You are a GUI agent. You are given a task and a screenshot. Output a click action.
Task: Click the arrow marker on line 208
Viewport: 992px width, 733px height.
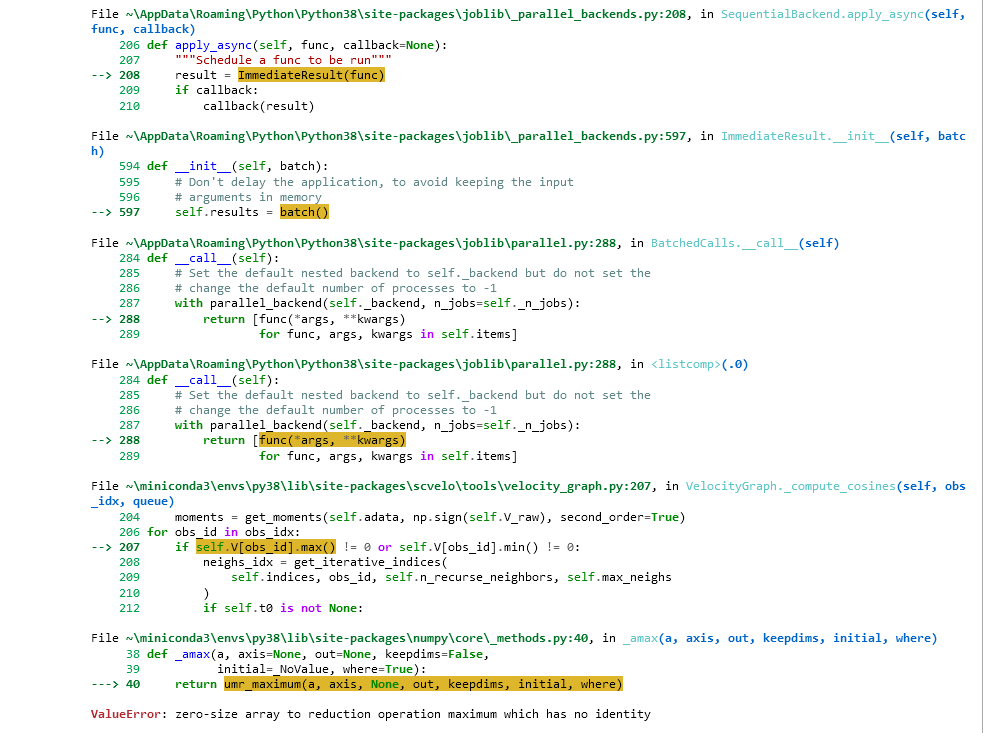pos(102,74)
